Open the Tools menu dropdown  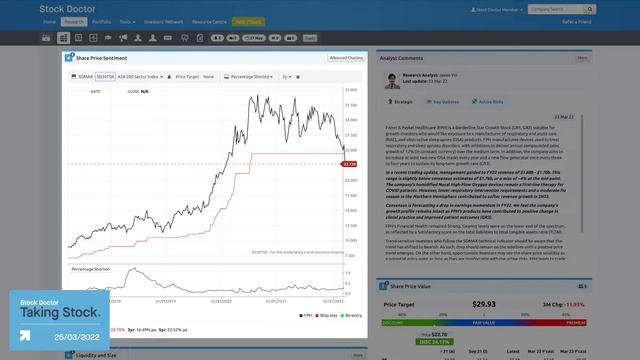point(127,22)
